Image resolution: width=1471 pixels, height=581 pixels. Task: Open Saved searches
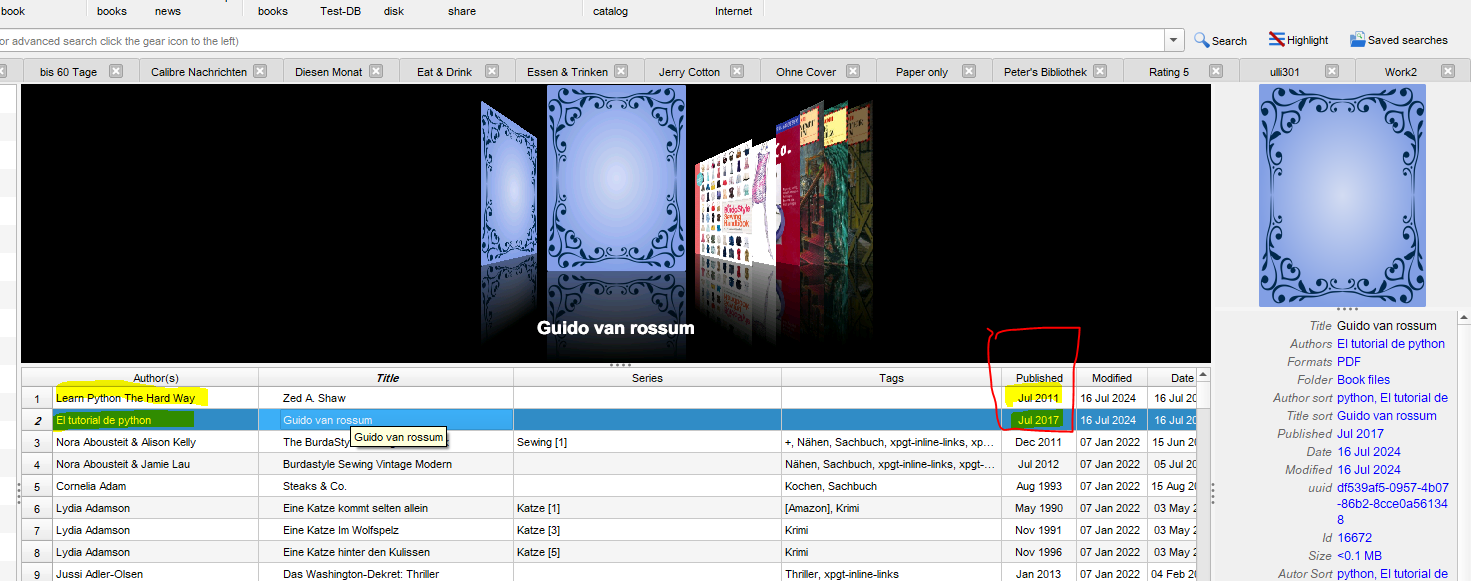point(1398,40)
